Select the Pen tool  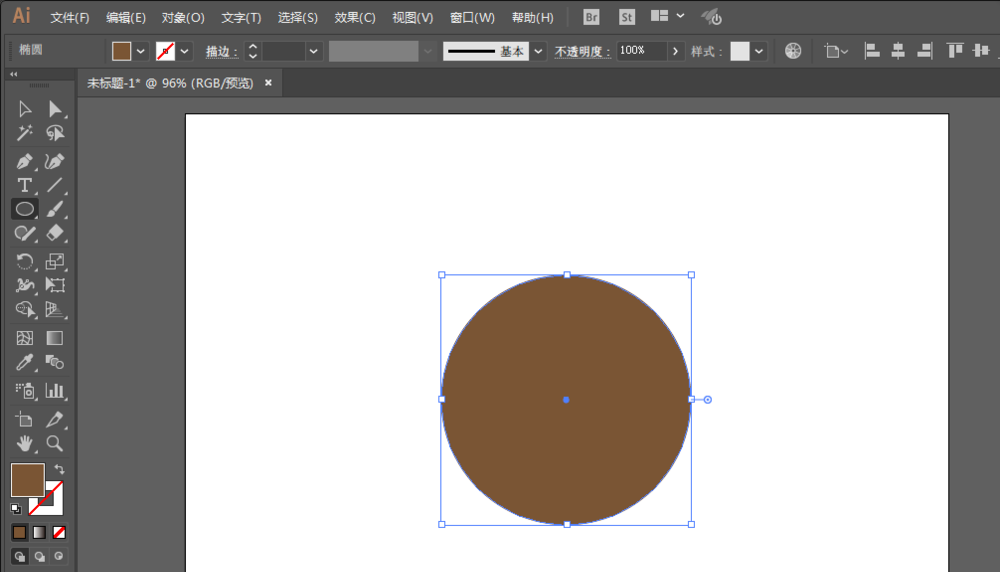tap(24, 161)
